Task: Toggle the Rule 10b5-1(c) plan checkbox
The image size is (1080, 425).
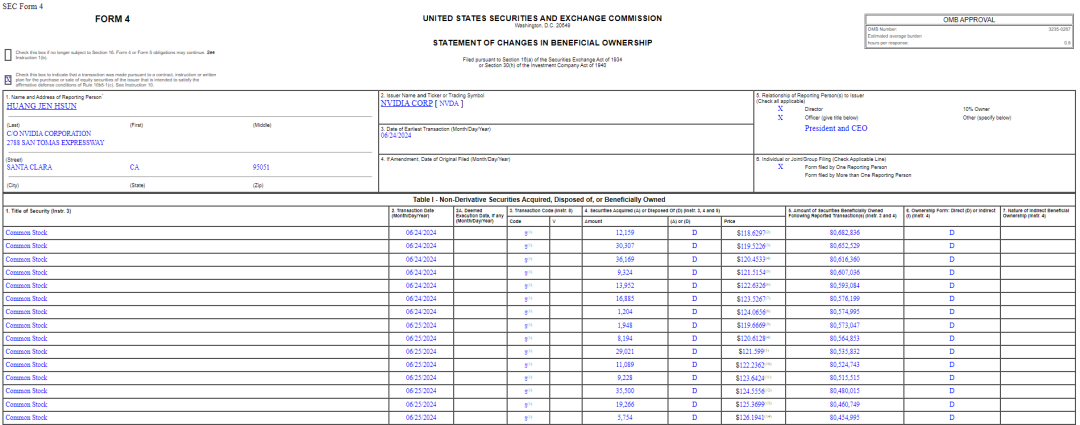Action: 8,80
